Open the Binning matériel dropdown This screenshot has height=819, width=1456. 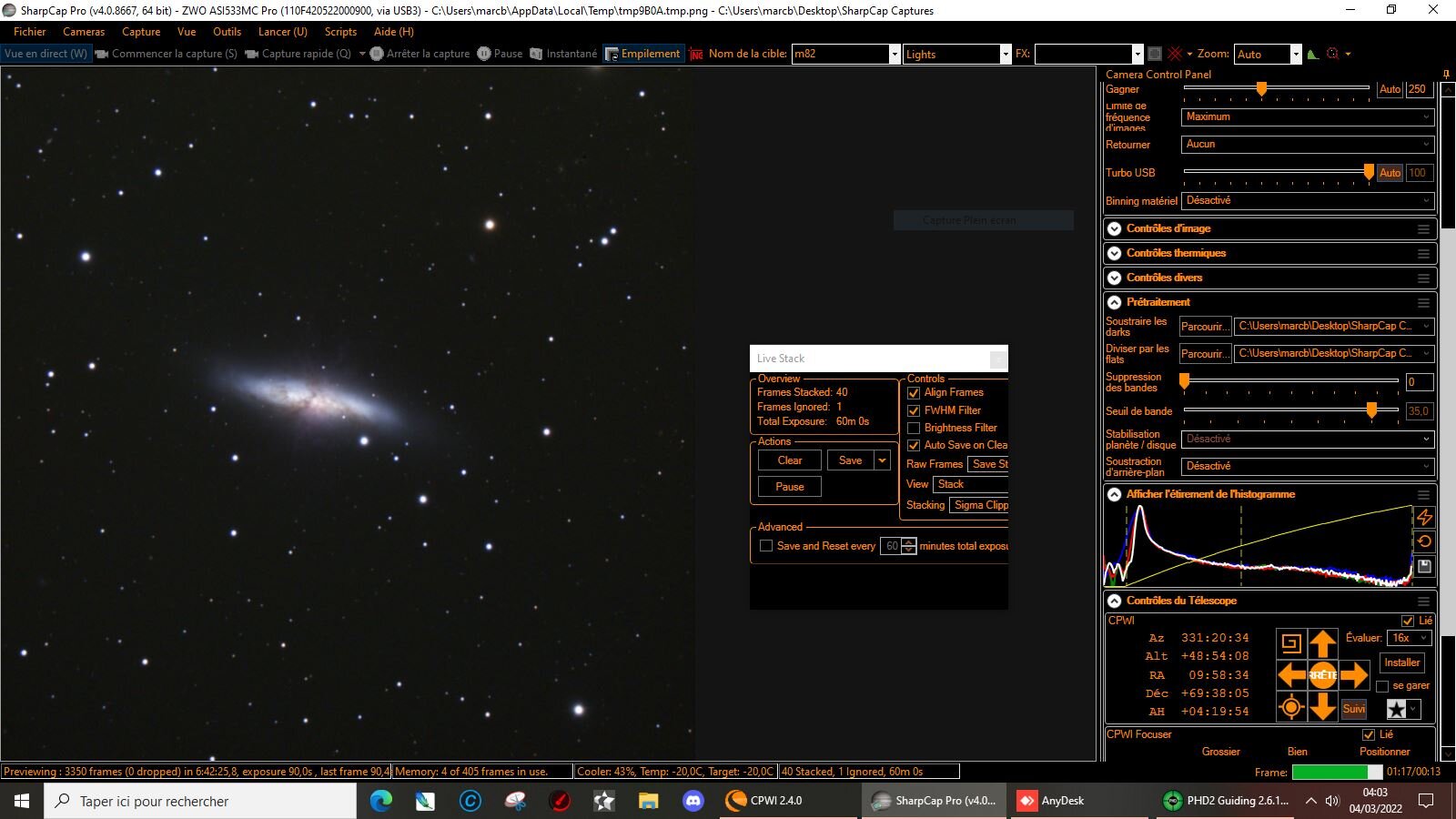point(1309,200)
